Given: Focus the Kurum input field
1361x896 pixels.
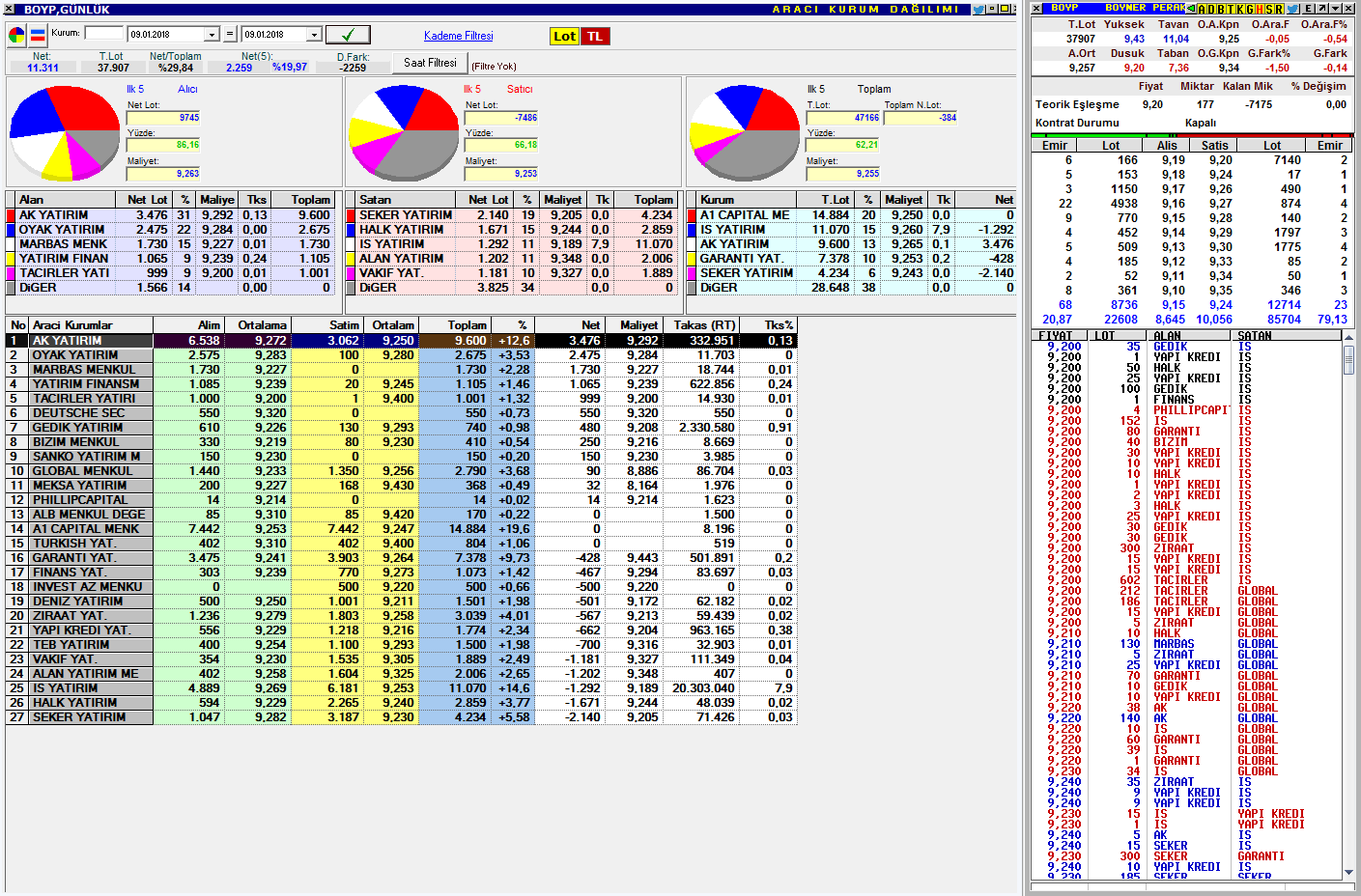Looking at the screenshot, I should pyautogui.click(x=104, y=33).
